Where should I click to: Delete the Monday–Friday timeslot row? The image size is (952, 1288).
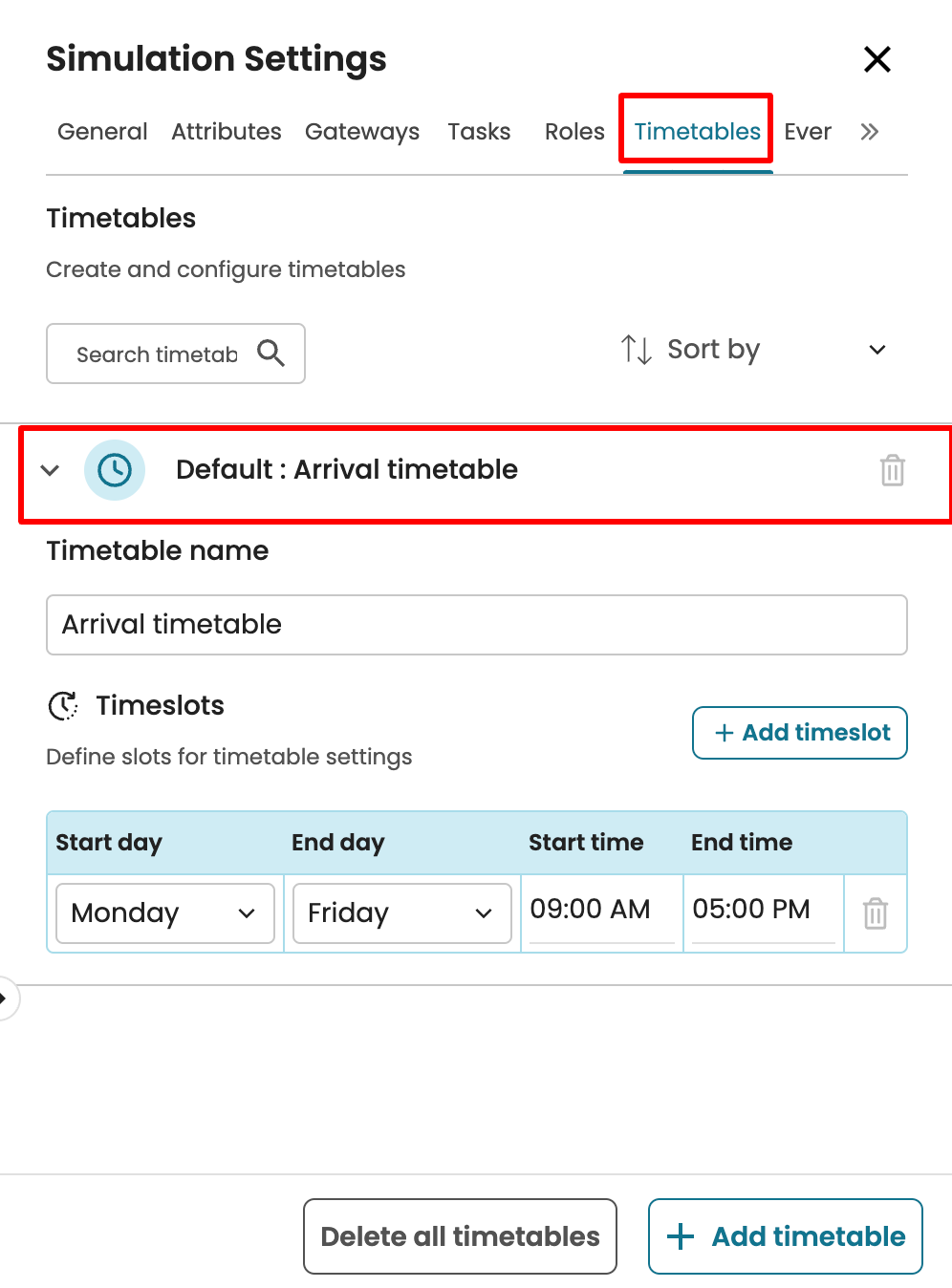(x=875, y=913)
